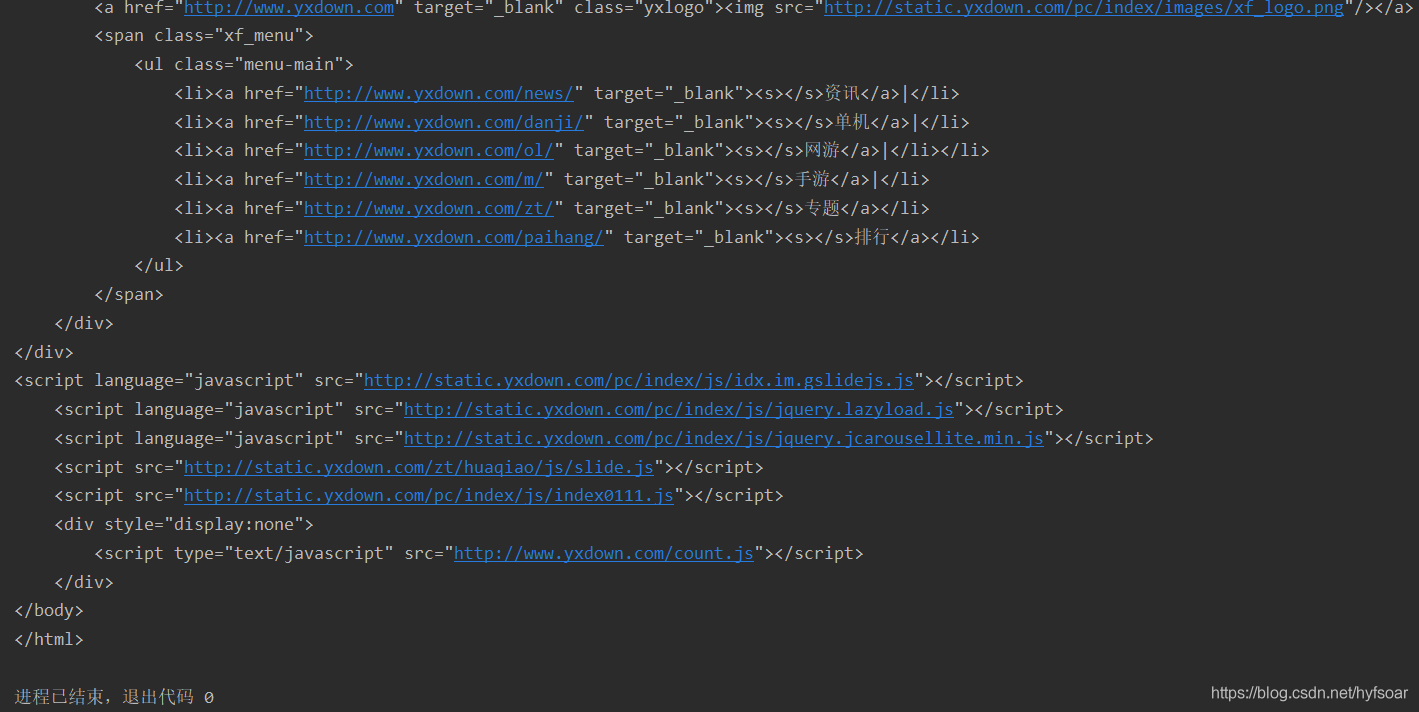Open the yxdown.com/zt/ link
The image size is (1419, 712).
(429, 208)
